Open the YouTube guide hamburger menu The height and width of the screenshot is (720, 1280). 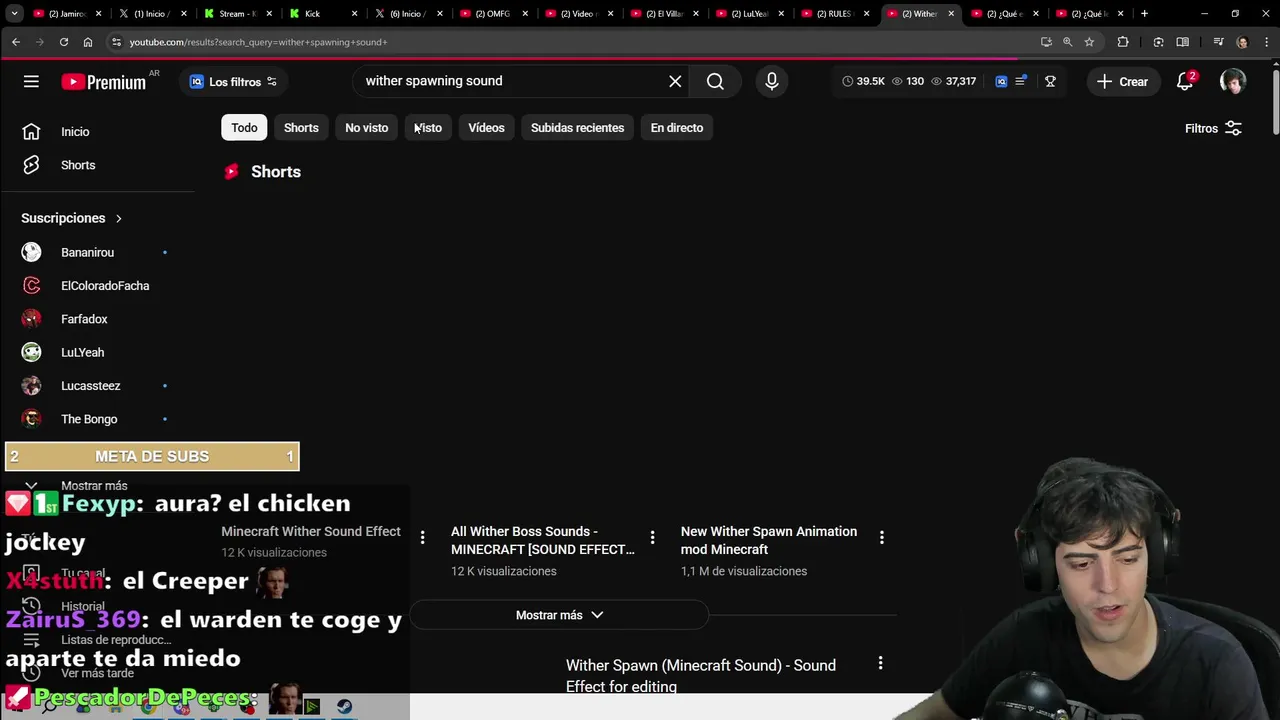[31, 81]
